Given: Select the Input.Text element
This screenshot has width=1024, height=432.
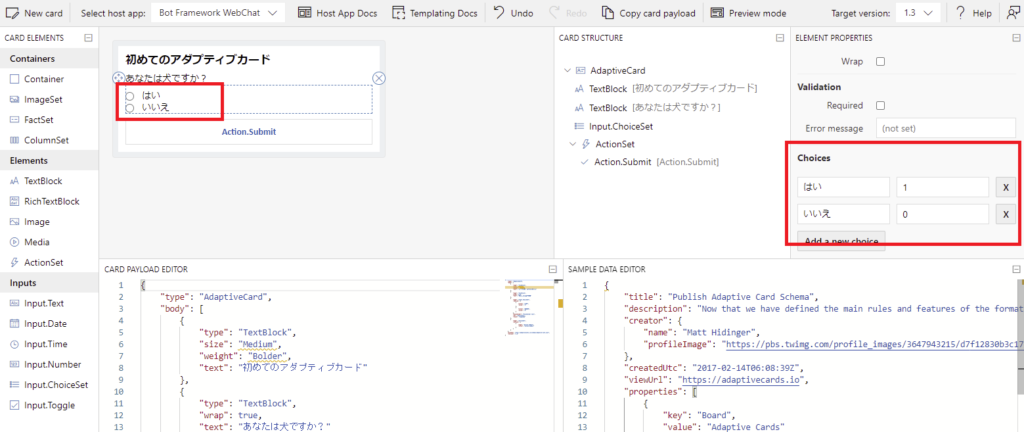Looking at the screenshot, I should tap(44, 303).
